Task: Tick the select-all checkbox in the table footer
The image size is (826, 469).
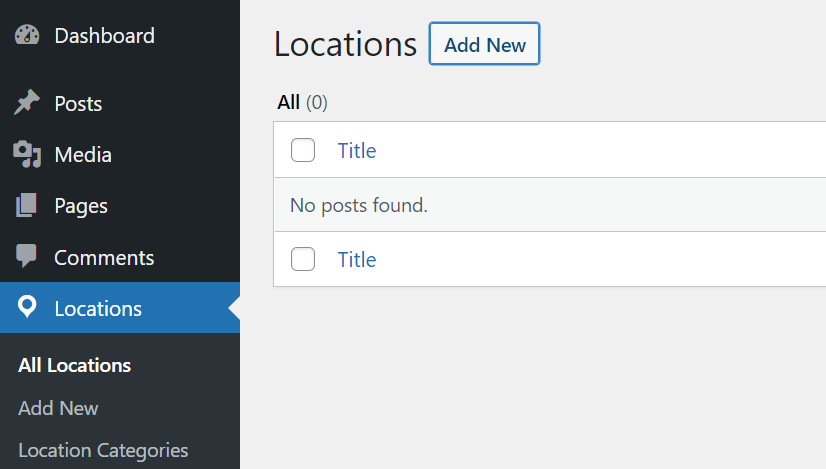Action: (x=303, y=259)
